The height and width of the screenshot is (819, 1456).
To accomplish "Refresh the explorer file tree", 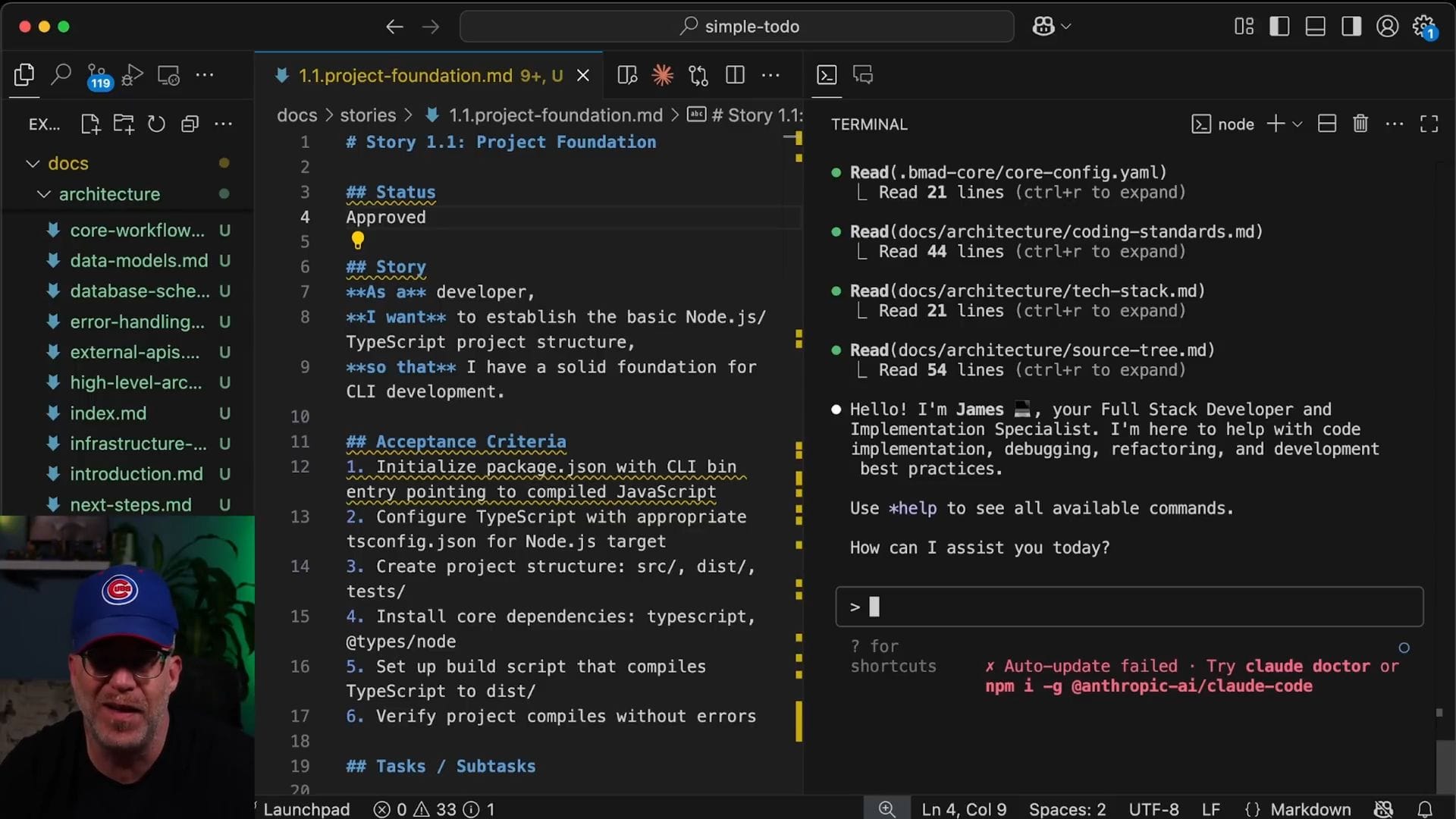I will tap(156, 124).
